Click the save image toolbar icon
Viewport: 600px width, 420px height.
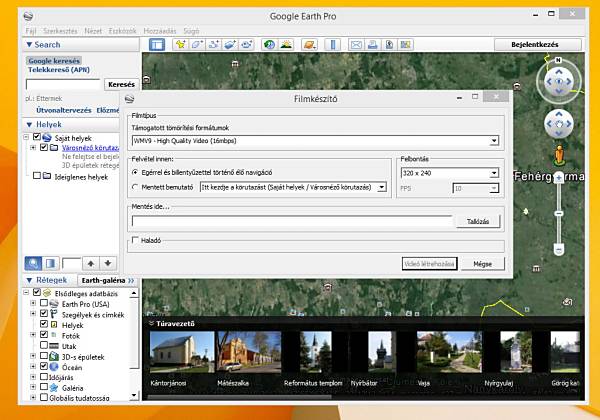pyautogui.click(x=389, y=45)
